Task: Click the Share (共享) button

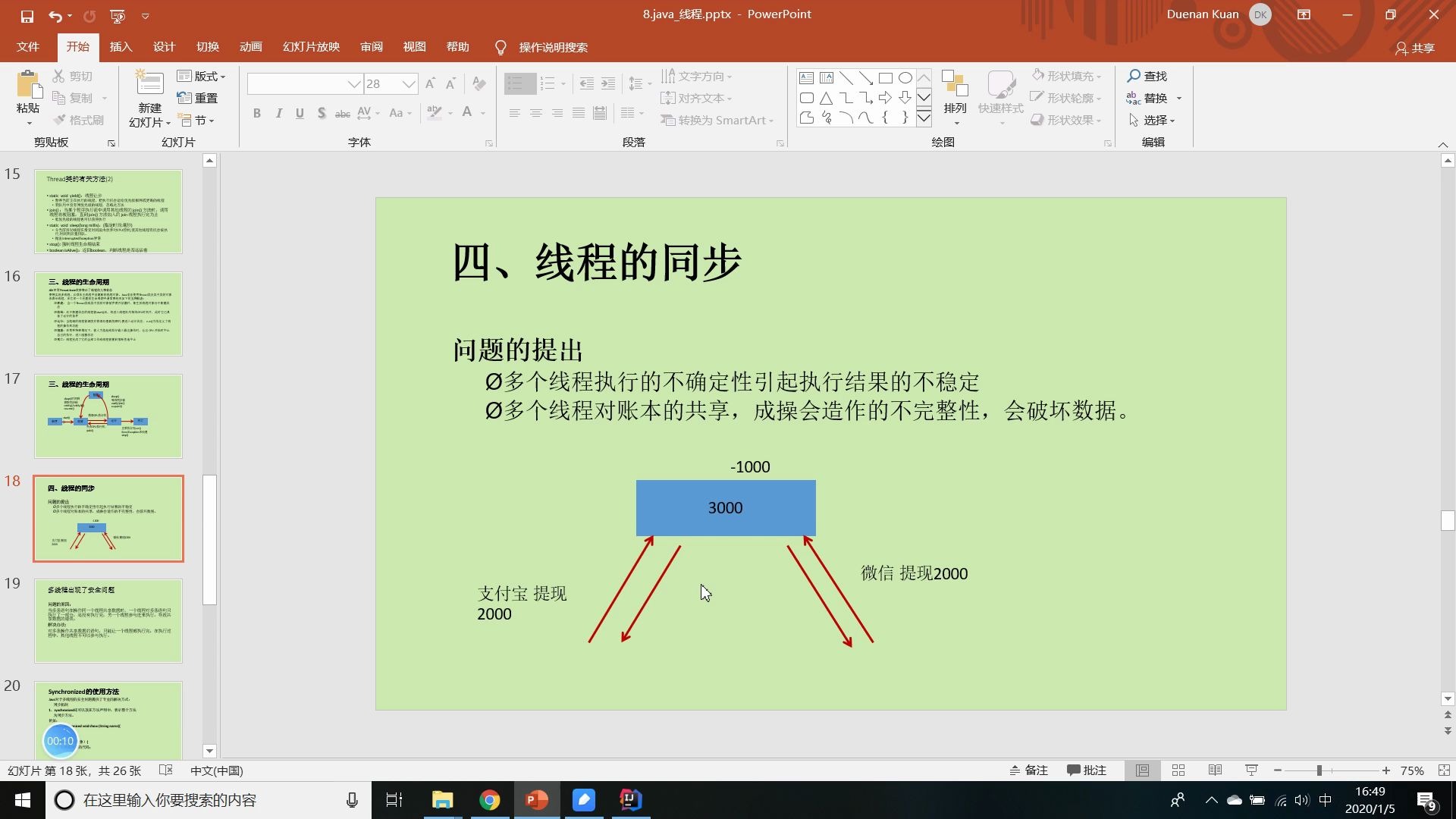Action: [x=1415, y=48]
